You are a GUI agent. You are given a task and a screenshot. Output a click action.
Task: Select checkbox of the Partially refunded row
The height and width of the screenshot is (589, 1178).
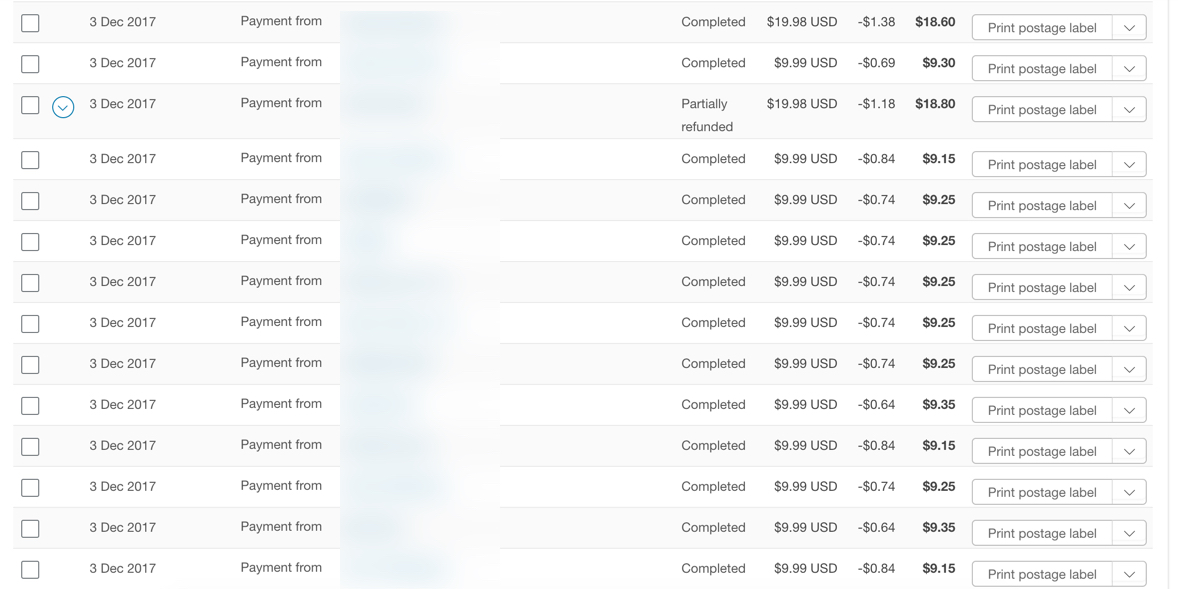coord(30,104)
